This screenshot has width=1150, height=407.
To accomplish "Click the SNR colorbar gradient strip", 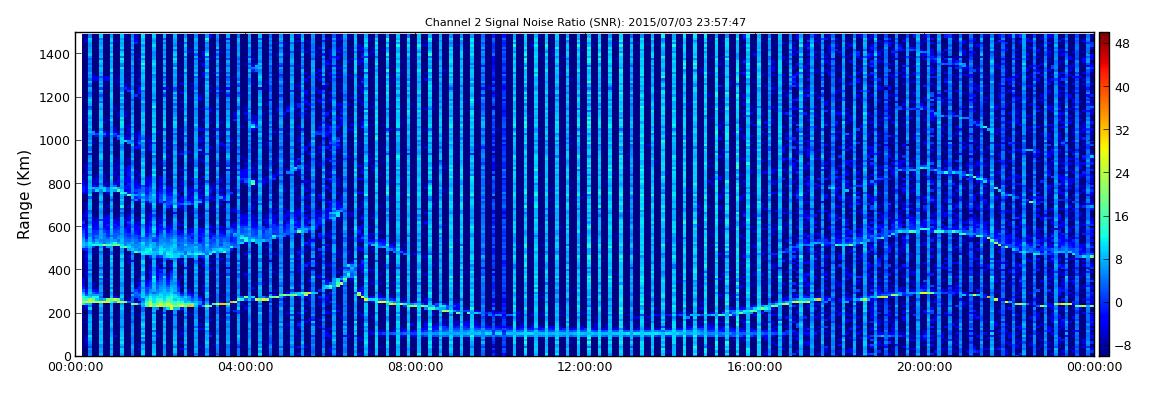I will (x=1104, y=194).
